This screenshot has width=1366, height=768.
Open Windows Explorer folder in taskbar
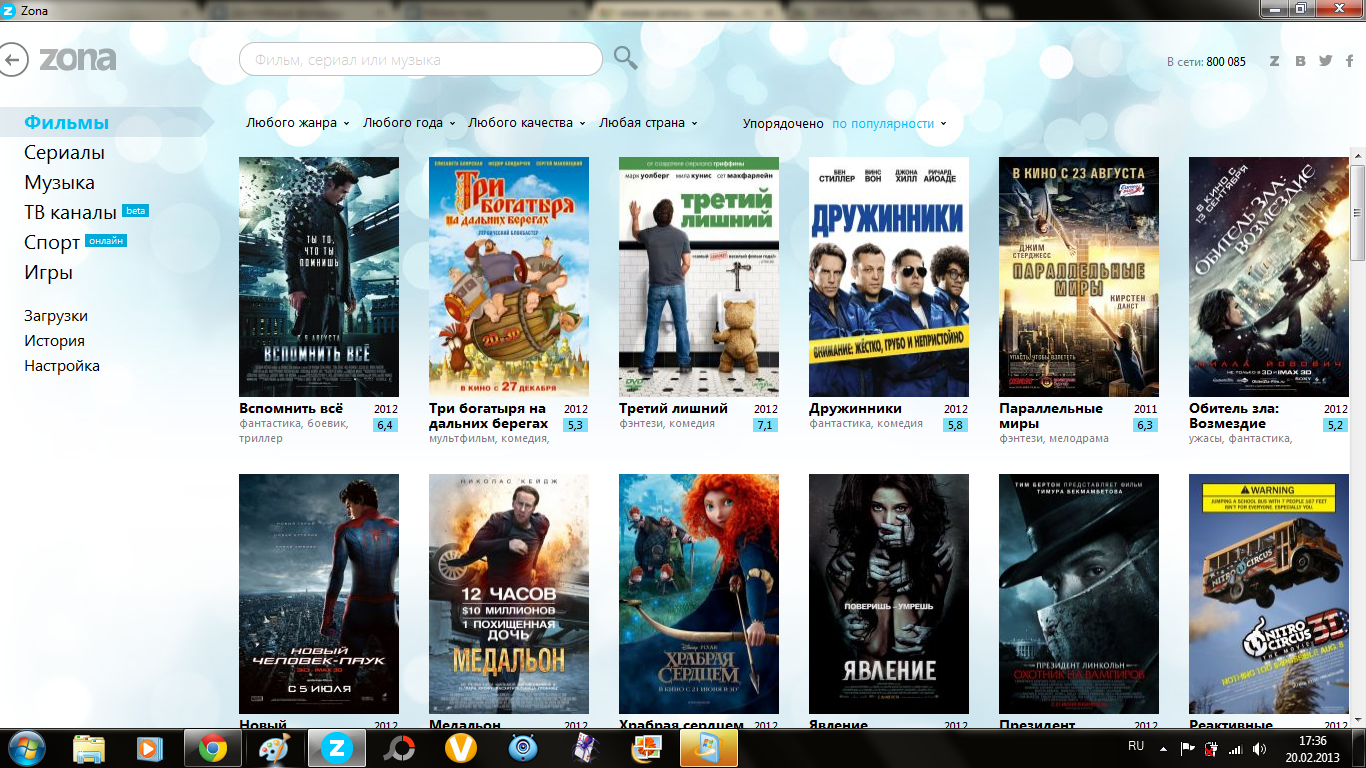[89, 748]
